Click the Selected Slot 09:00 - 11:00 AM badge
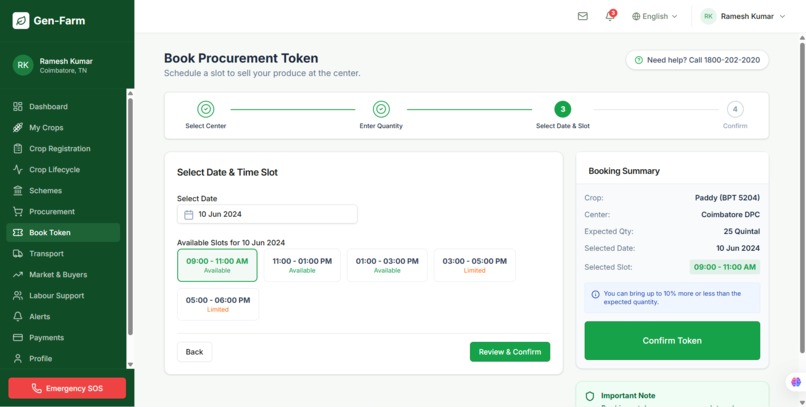Viewport: 806px width, 407px height. (725, 267)
